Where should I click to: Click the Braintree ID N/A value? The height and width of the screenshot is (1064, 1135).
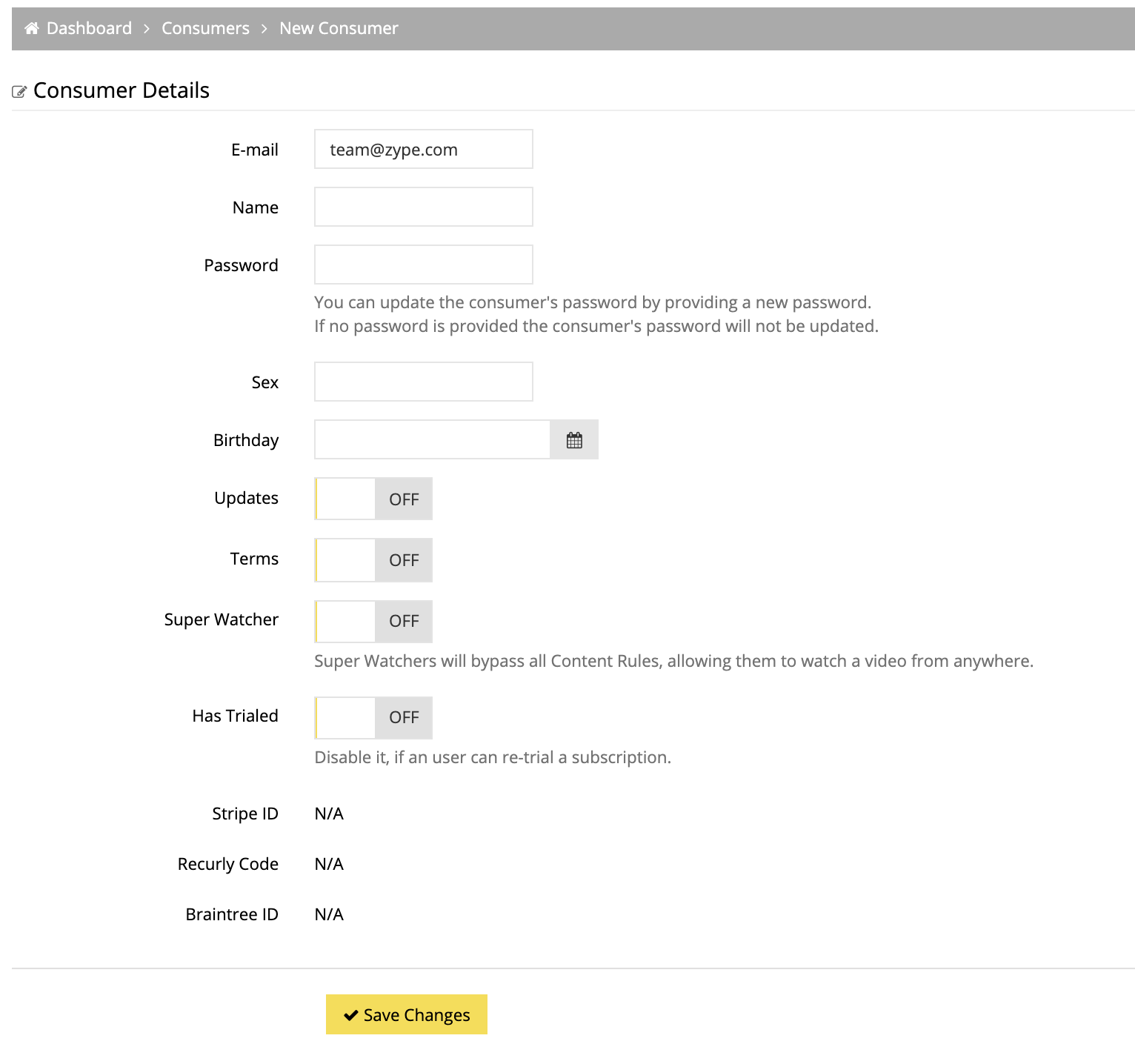(329, 914)
